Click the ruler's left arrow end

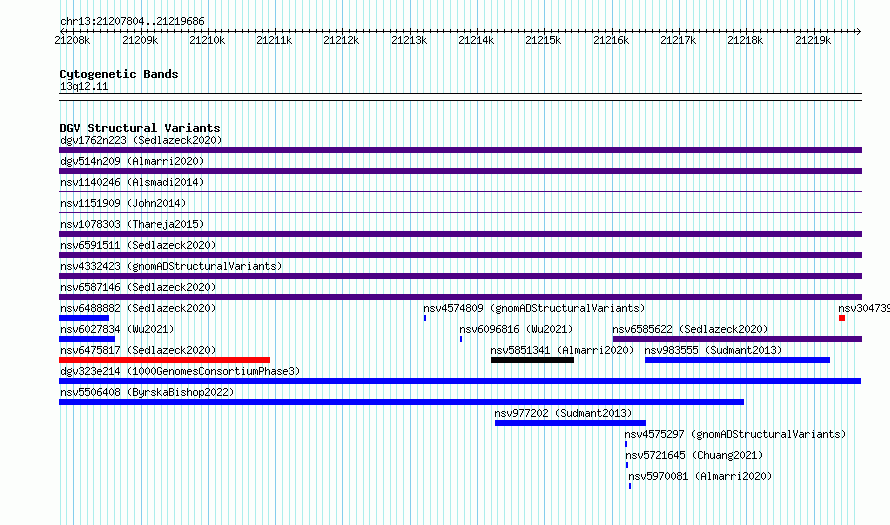pos(62,31)
